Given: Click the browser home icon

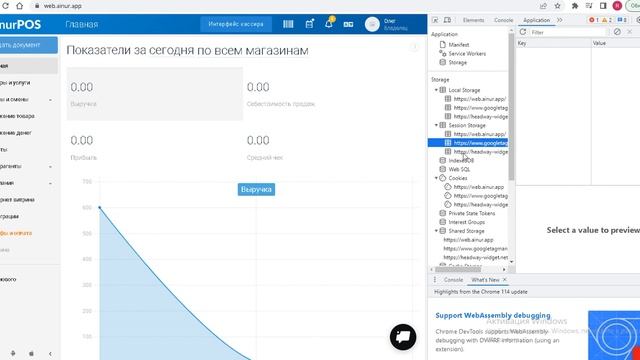Looking at the screenshot, I should pyautogui.click(x=20, y=6).
